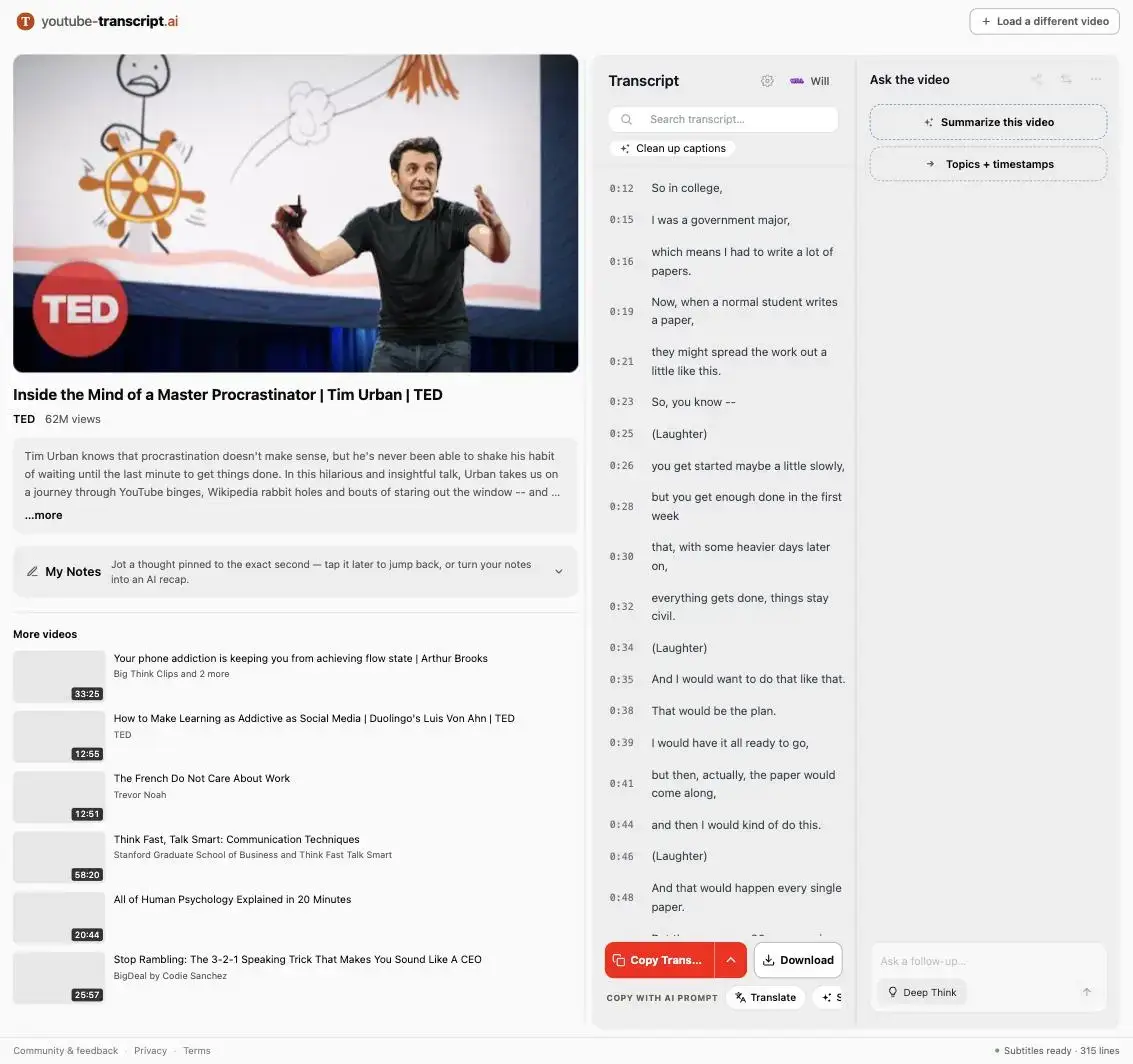Image resolution: width=1133 pixels, height=1064 pixels.
Task: Click the share icon in Ask the video
Action: pyautogui.click(x=1037, y=79)
